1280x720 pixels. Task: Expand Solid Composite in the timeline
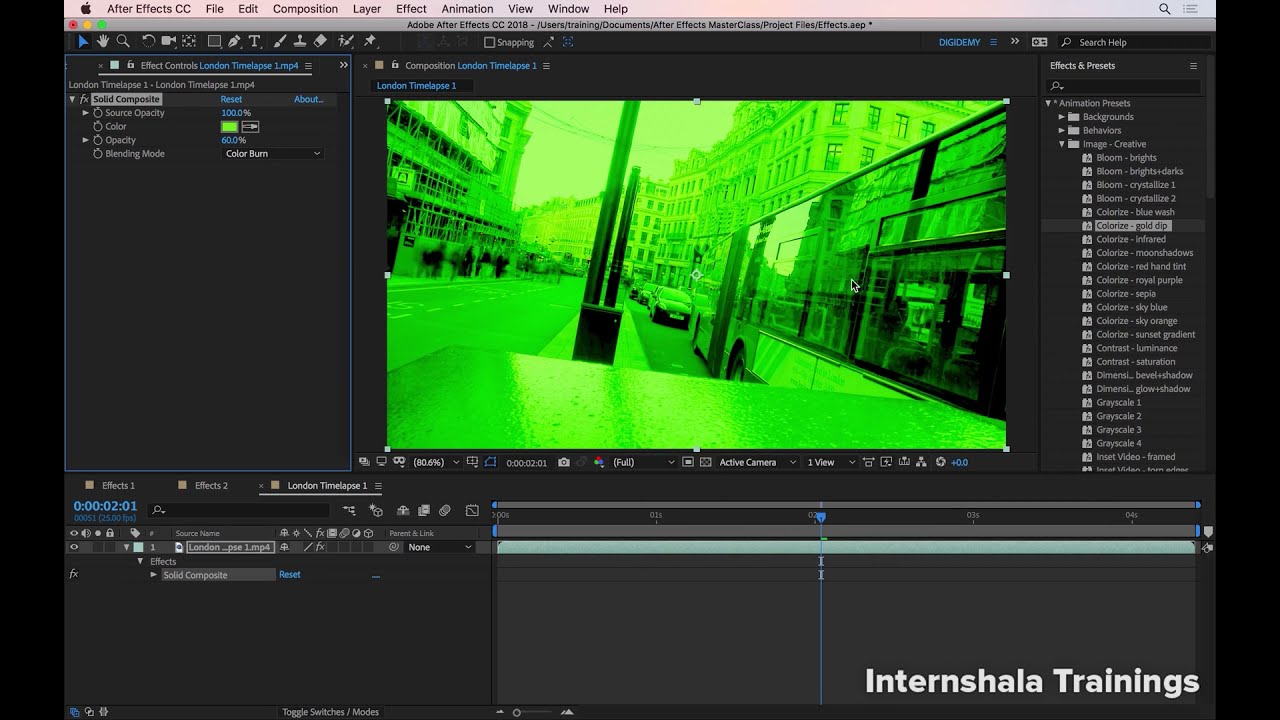[x=154, y=575]
